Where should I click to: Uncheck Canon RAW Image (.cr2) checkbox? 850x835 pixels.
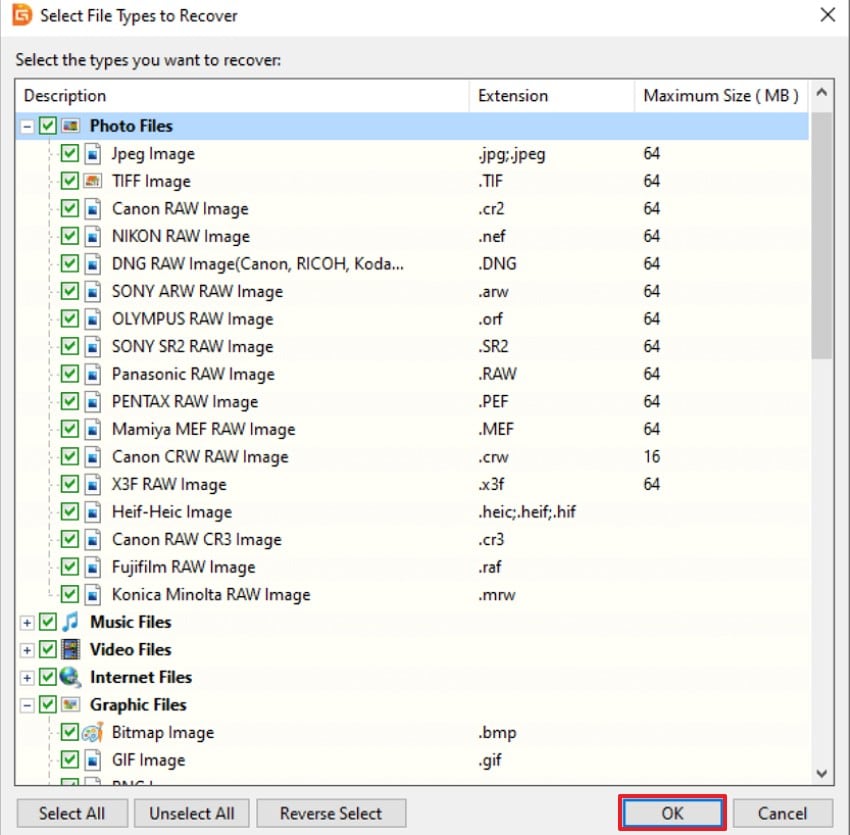69,209
